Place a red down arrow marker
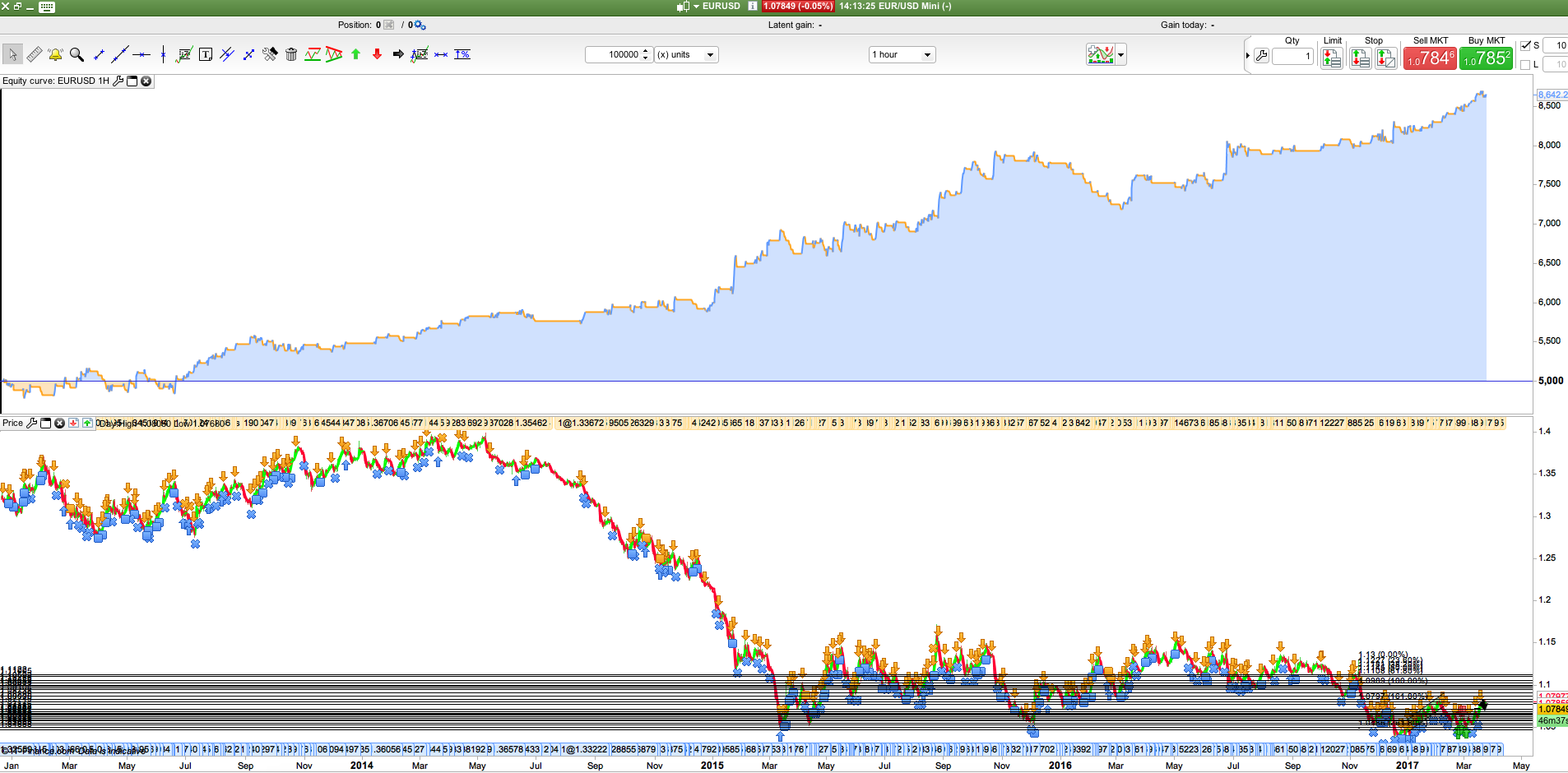The height and width of the screenshot is (773, 1568). (x=377, y=54)
